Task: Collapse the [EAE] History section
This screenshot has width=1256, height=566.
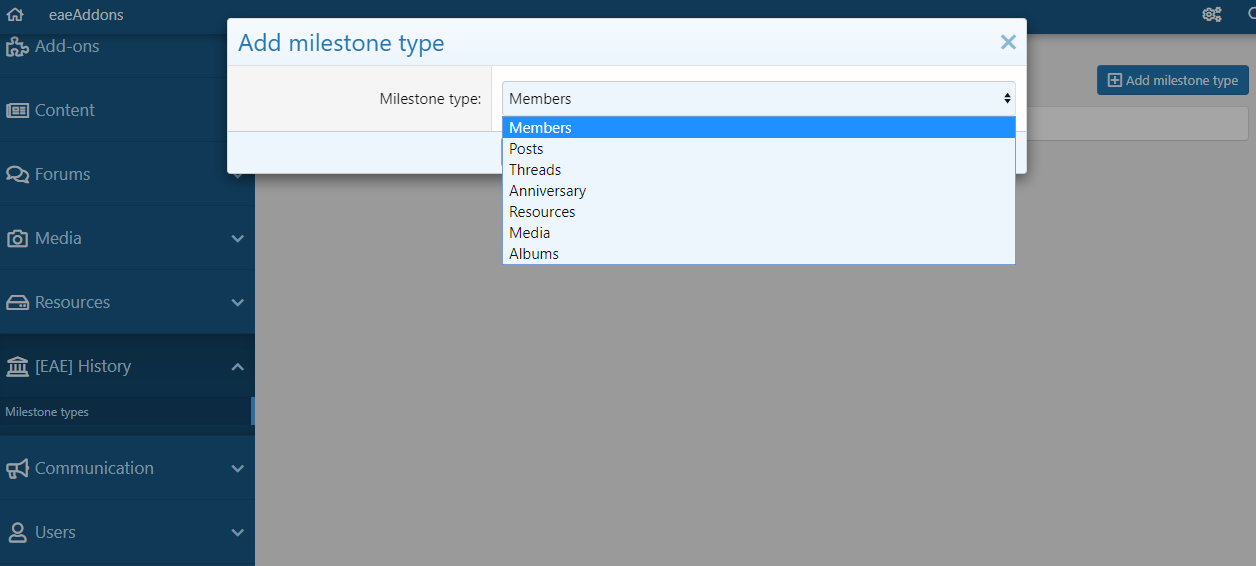Action: 237,366
